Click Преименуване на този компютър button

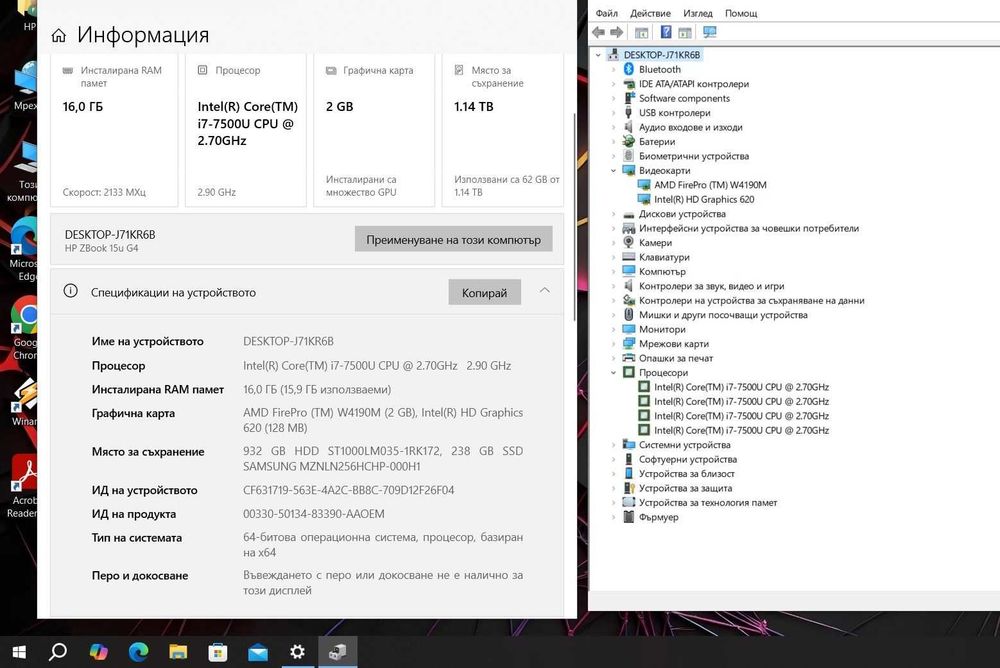pos(453,239)
